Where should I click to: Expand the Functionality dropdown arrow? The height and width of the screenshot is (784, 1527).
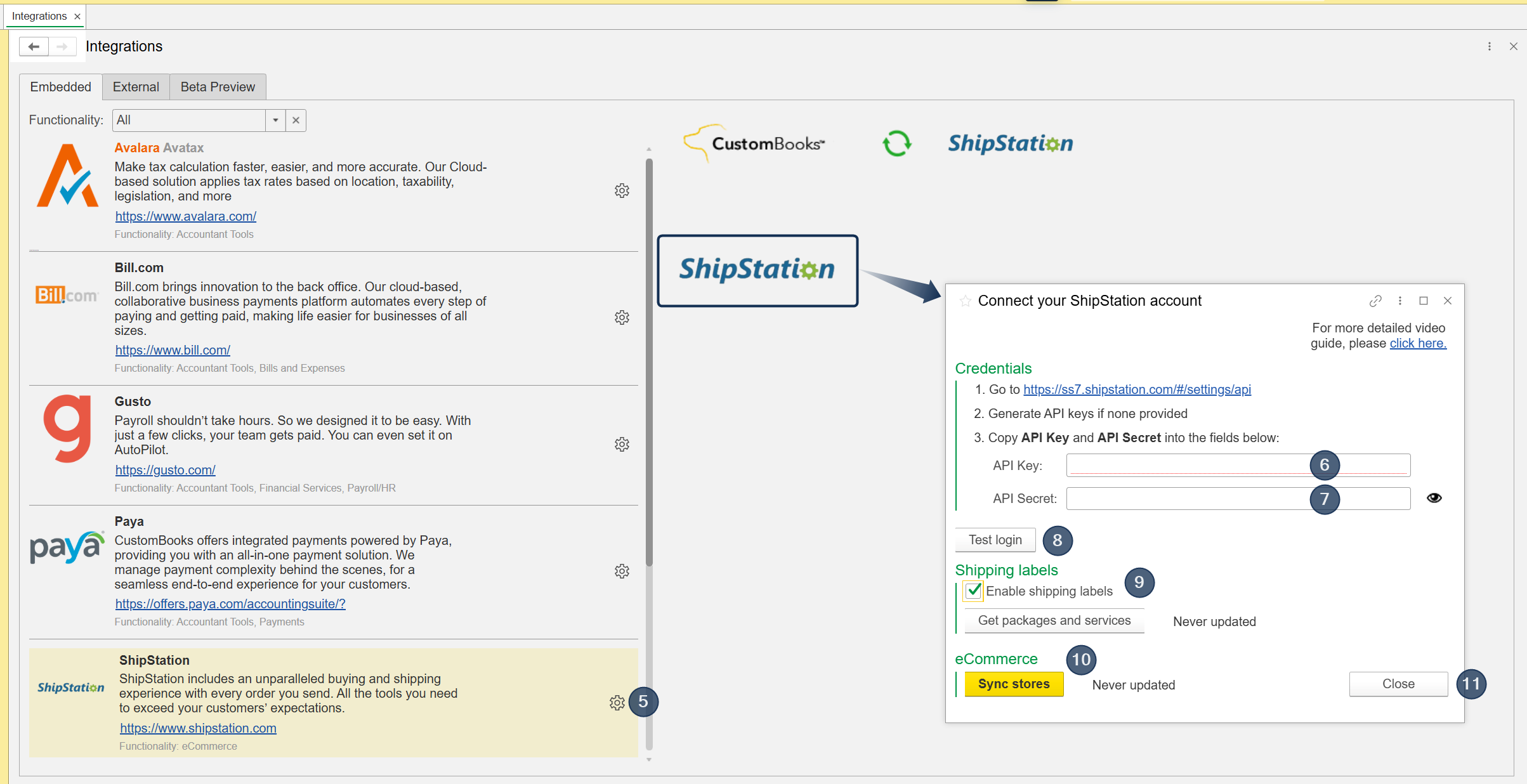275,120
